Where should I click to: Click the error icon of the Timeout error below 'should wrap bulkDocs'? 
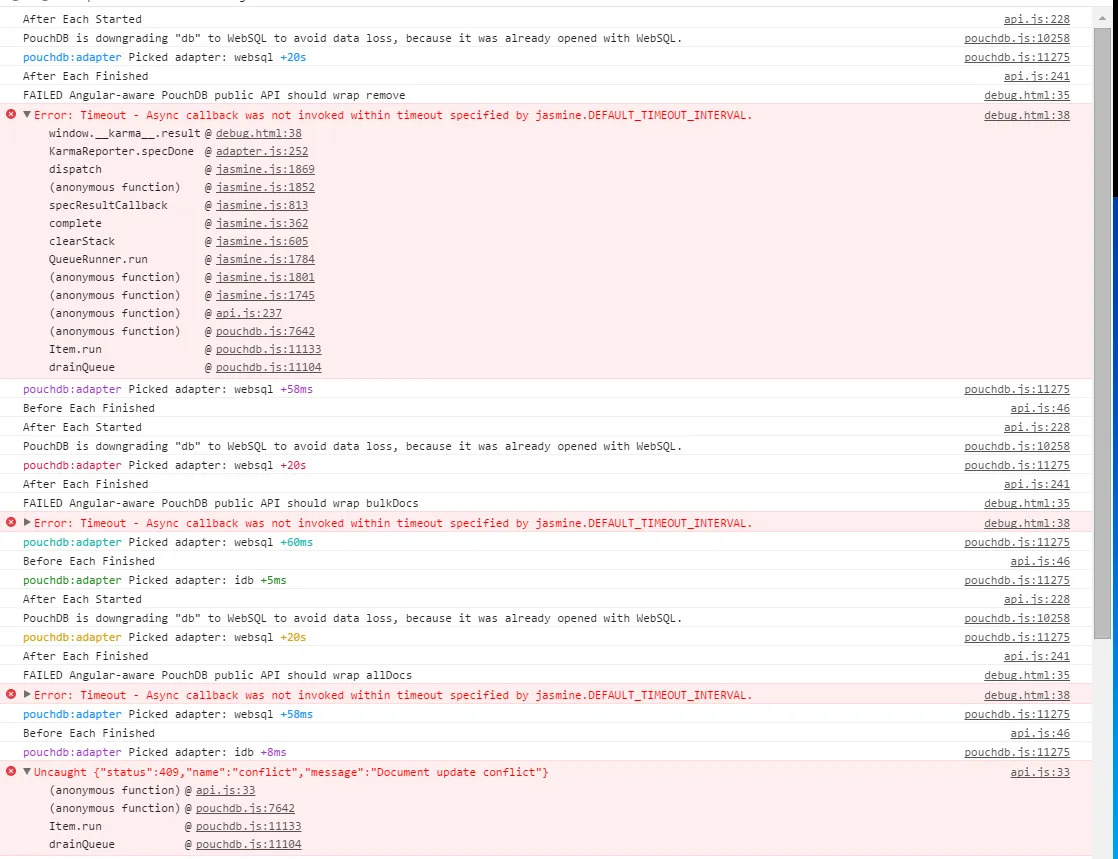coord(11,523)
